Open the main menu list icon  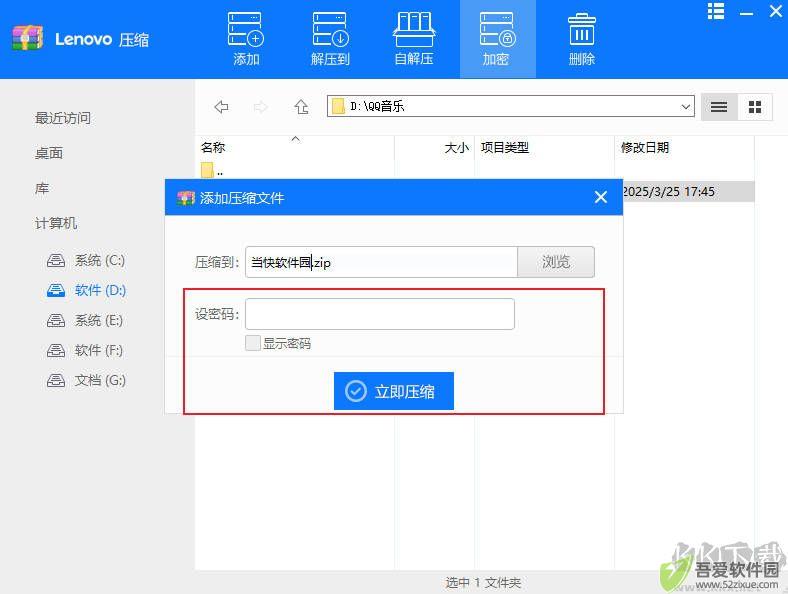pos(716,11)
